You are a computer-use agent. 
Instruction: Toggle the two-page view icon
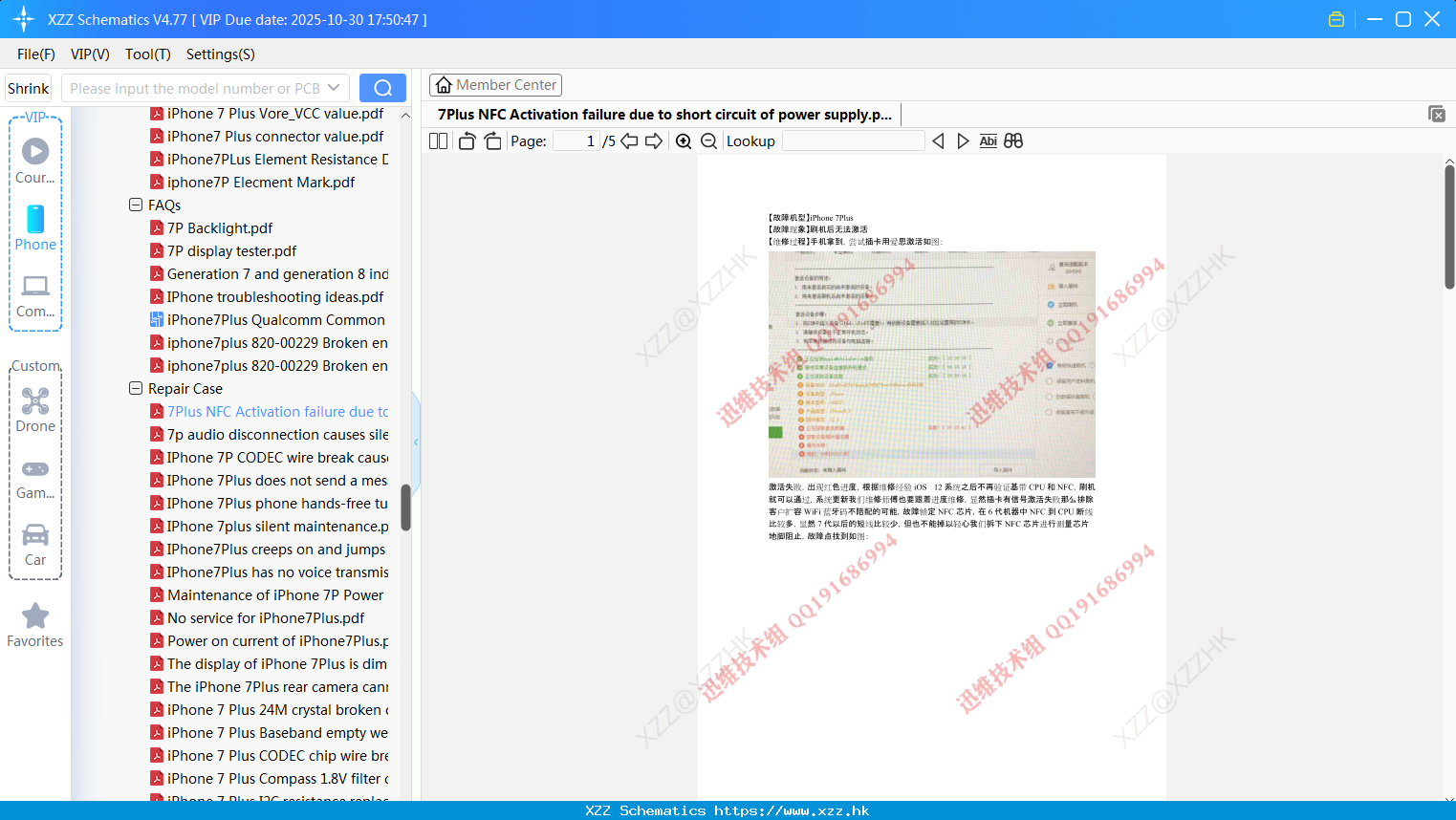click(x=438, y=140)
